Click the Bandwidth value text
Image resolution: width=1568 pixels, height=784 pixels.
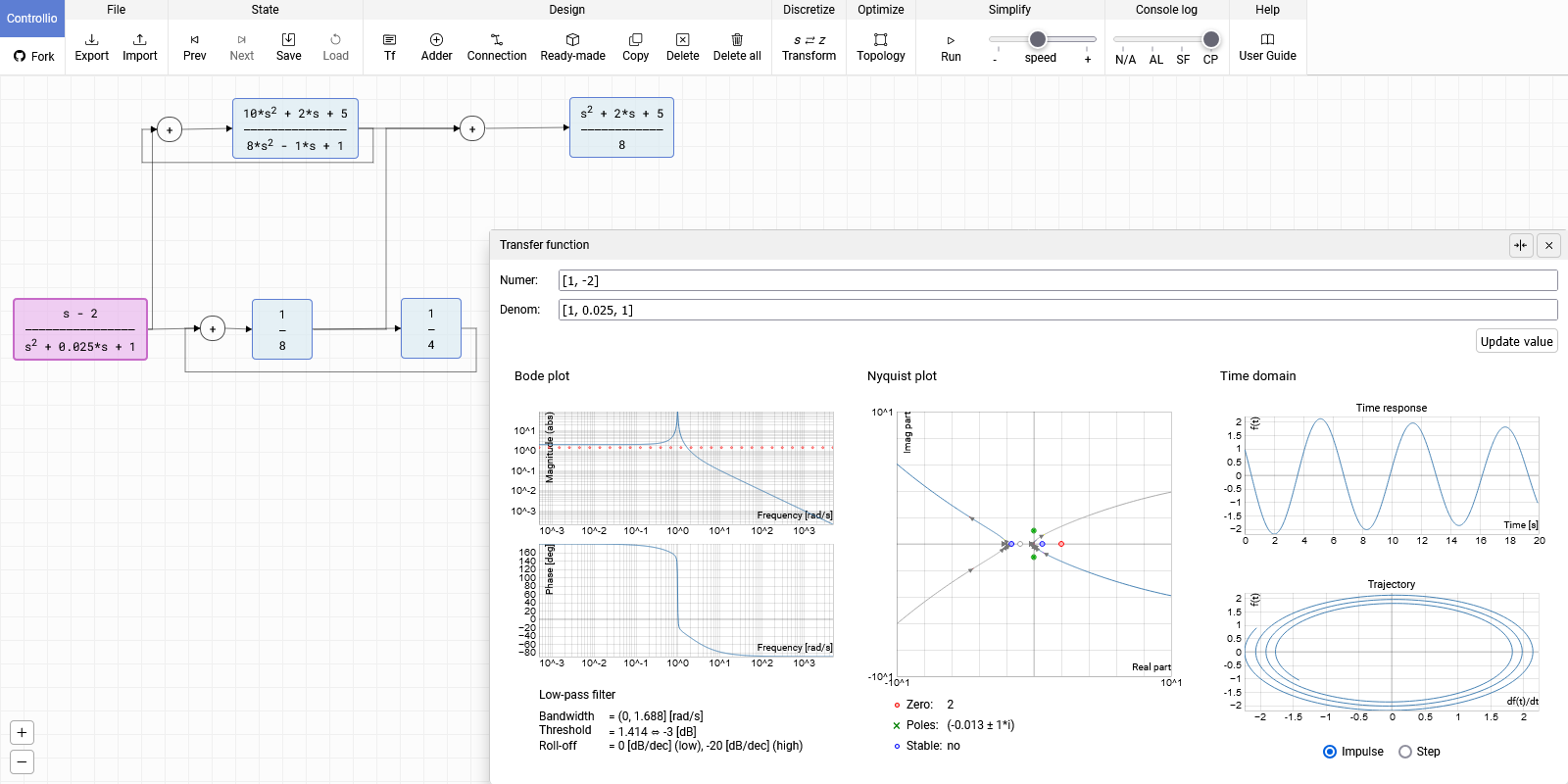click(x=657, y=716)
